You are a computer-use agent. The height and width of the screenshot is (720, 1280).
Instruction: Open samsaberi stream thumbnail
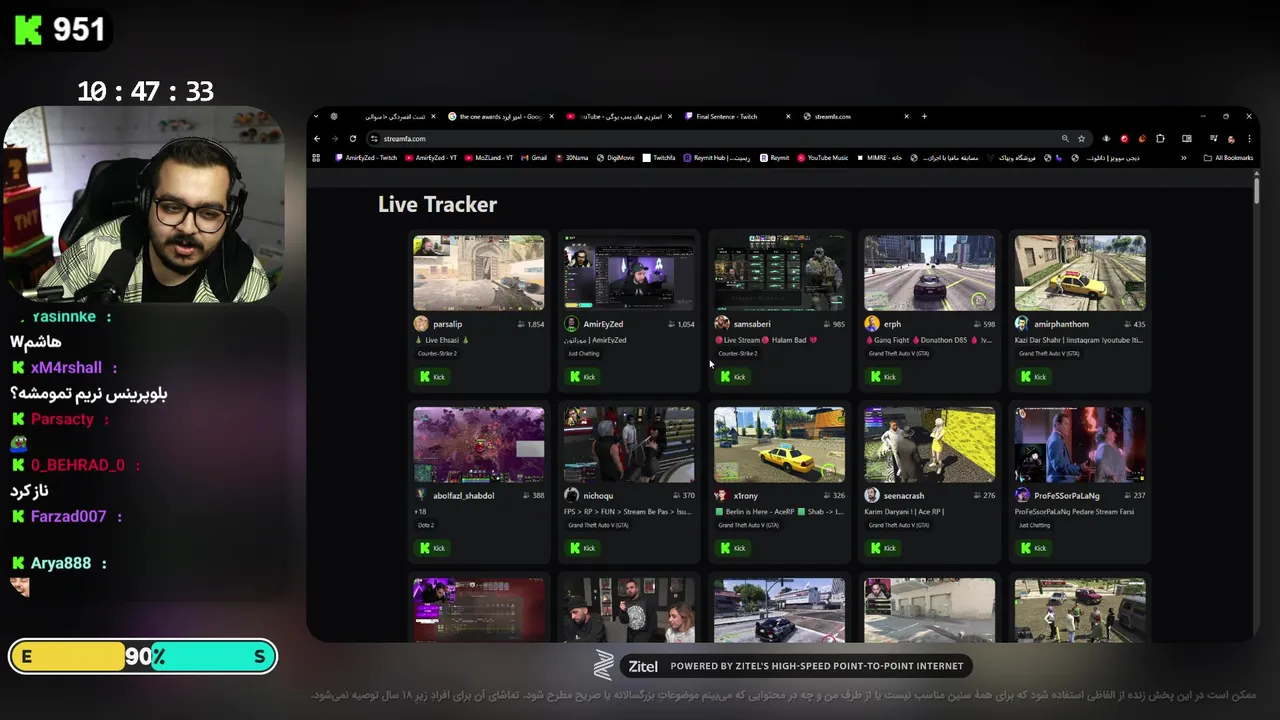click(779, 273)
